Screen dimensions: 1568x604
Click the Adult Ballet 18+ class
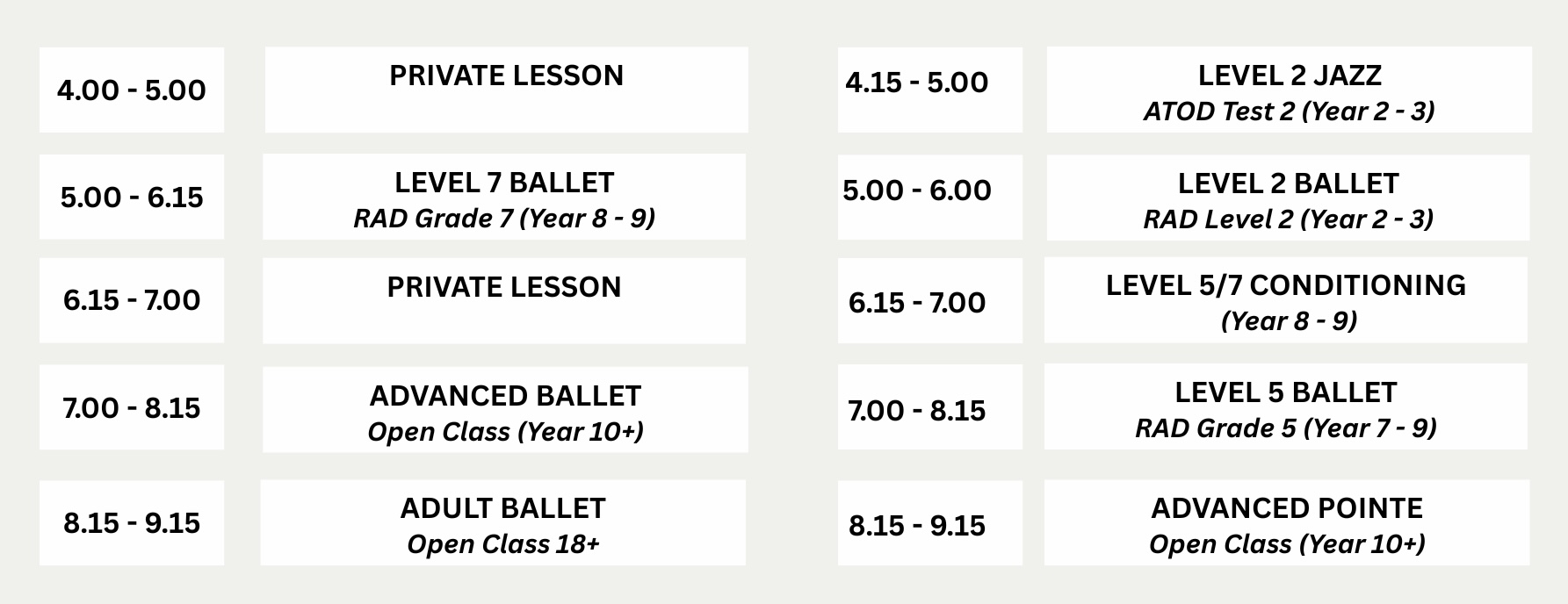click(x=503, y=523)
